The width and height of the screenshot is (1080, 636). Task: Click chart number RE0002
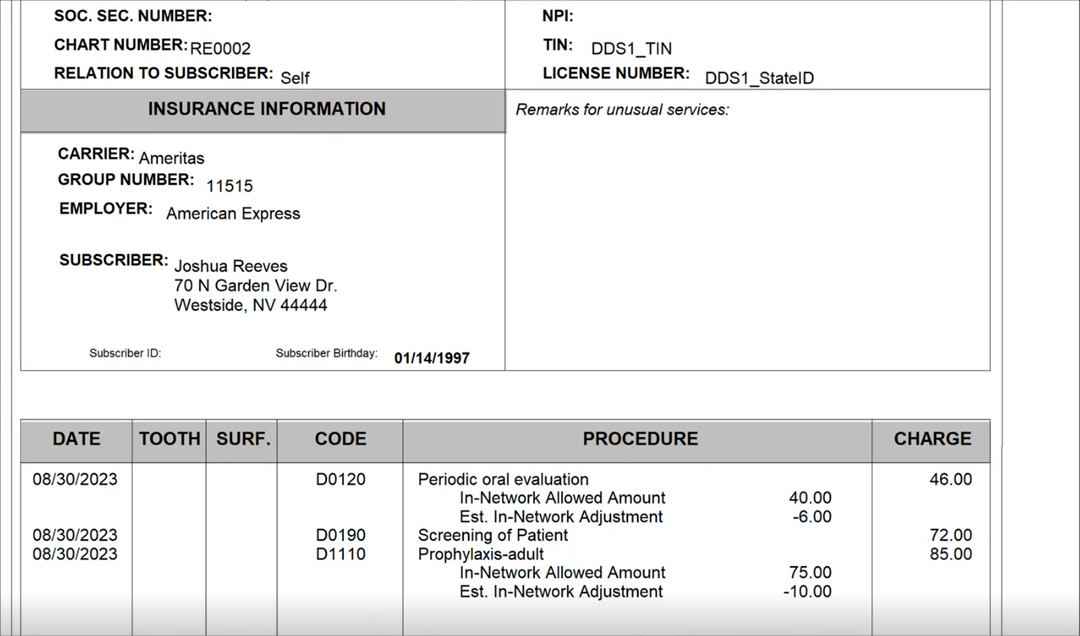(x=221, y=48)
